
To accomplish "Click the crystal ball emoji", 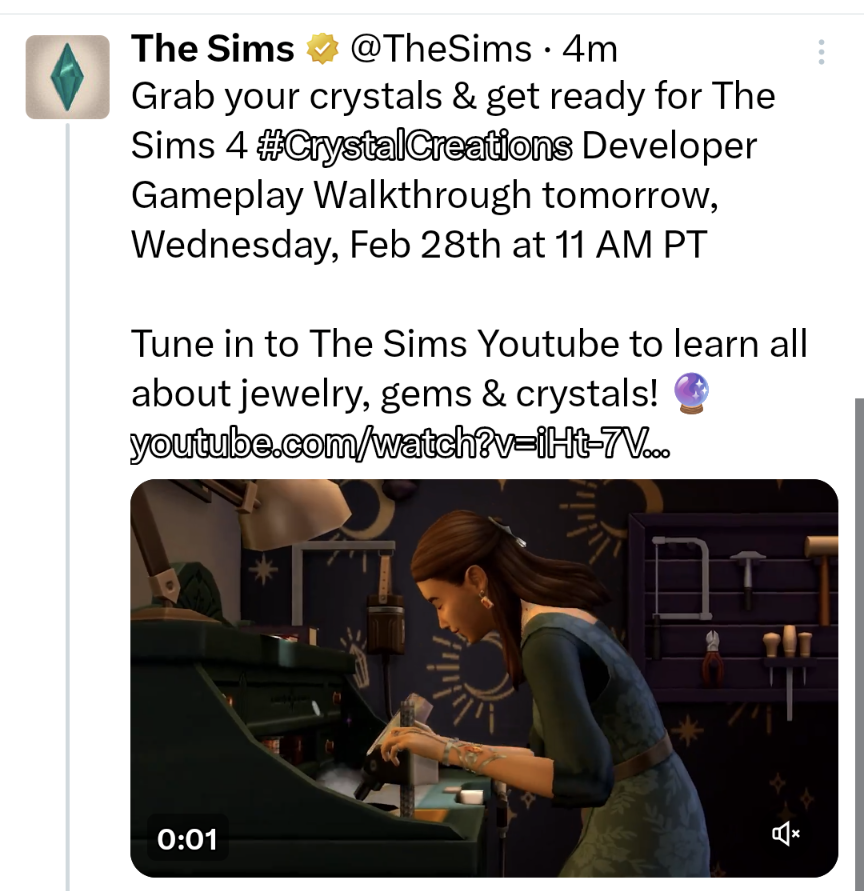I will point(691,393).
